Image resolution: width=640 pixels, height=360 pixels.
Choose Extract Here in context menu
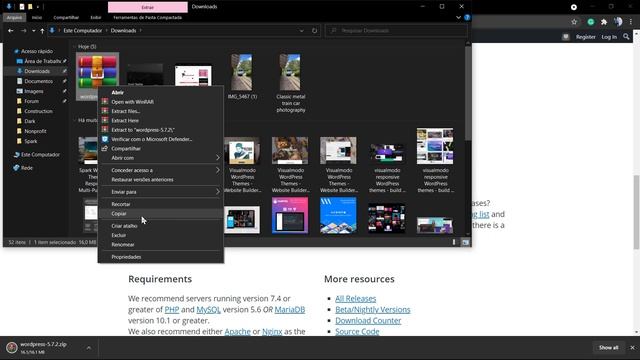point(161,120)
